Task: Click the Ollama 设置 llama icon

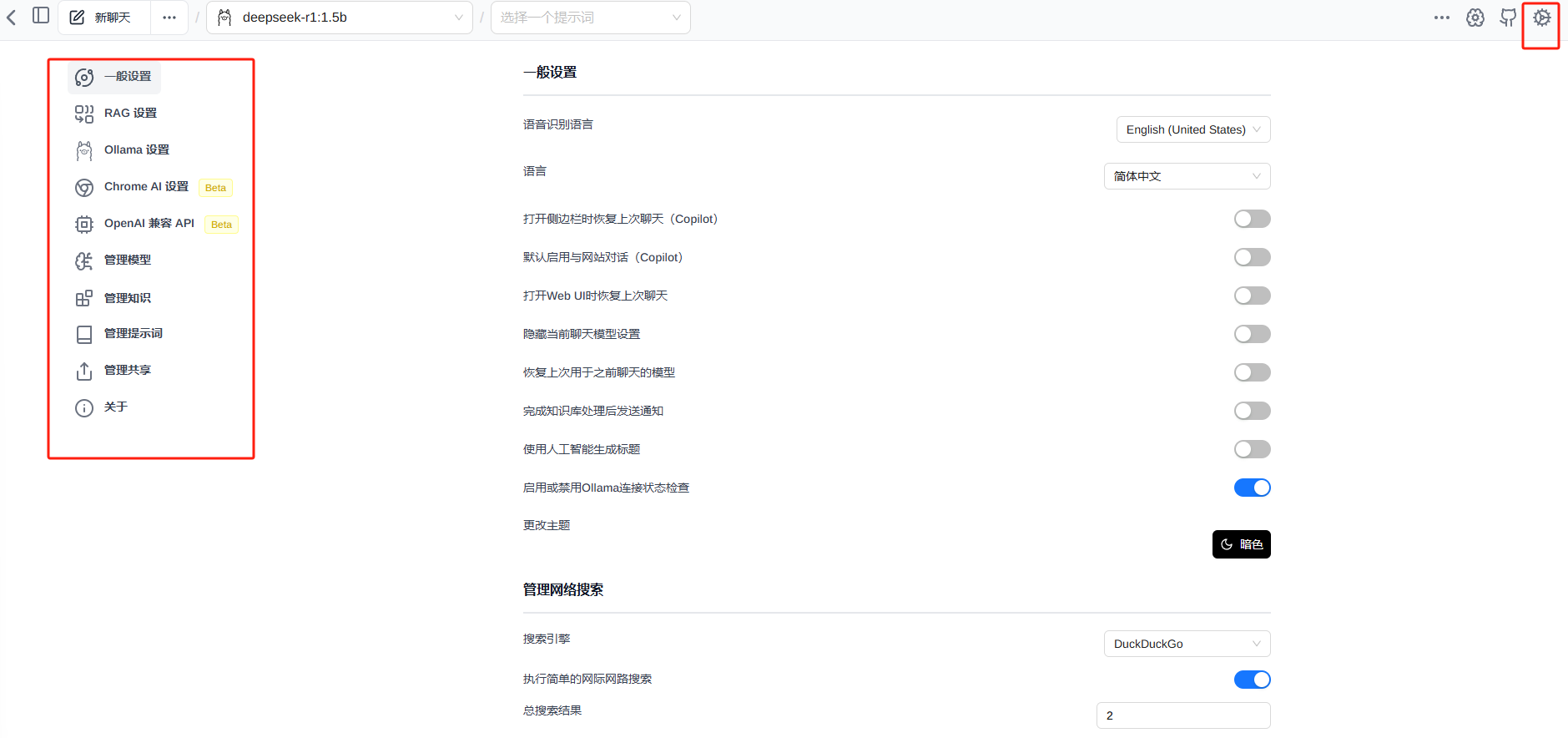Action: (84, 150)
